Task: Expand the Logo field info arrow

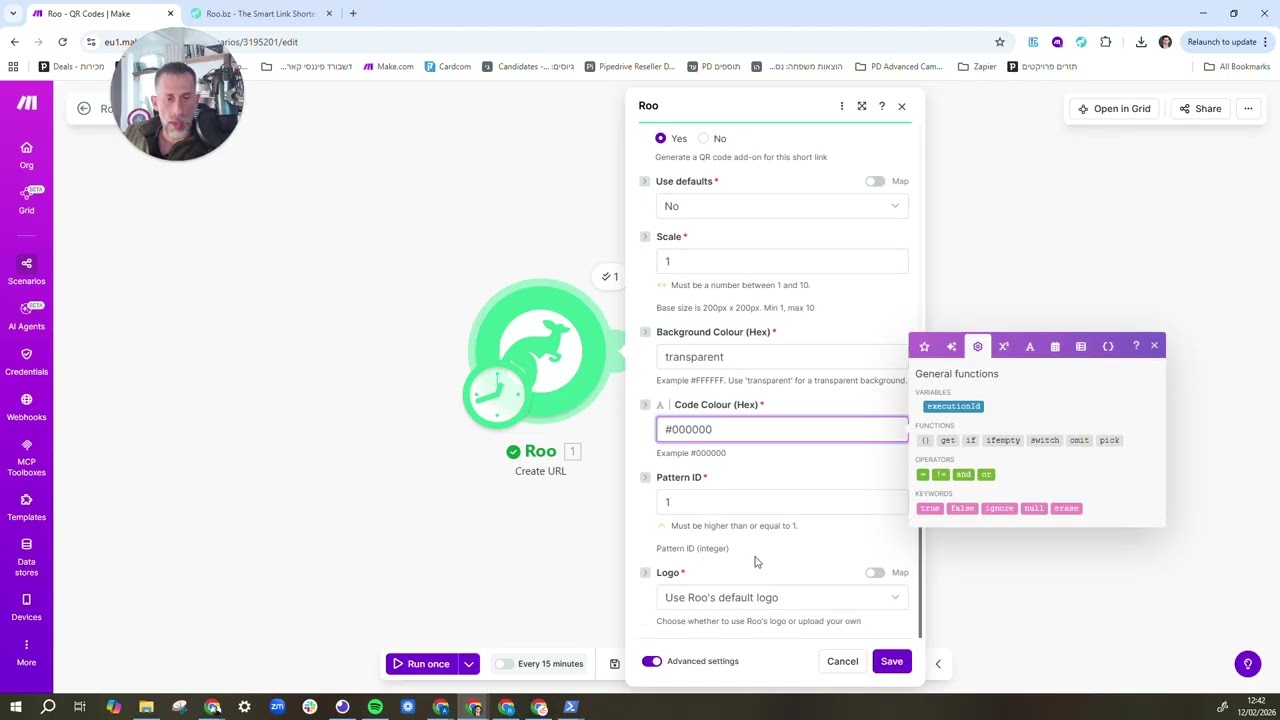Action: (x=644, y=573)
